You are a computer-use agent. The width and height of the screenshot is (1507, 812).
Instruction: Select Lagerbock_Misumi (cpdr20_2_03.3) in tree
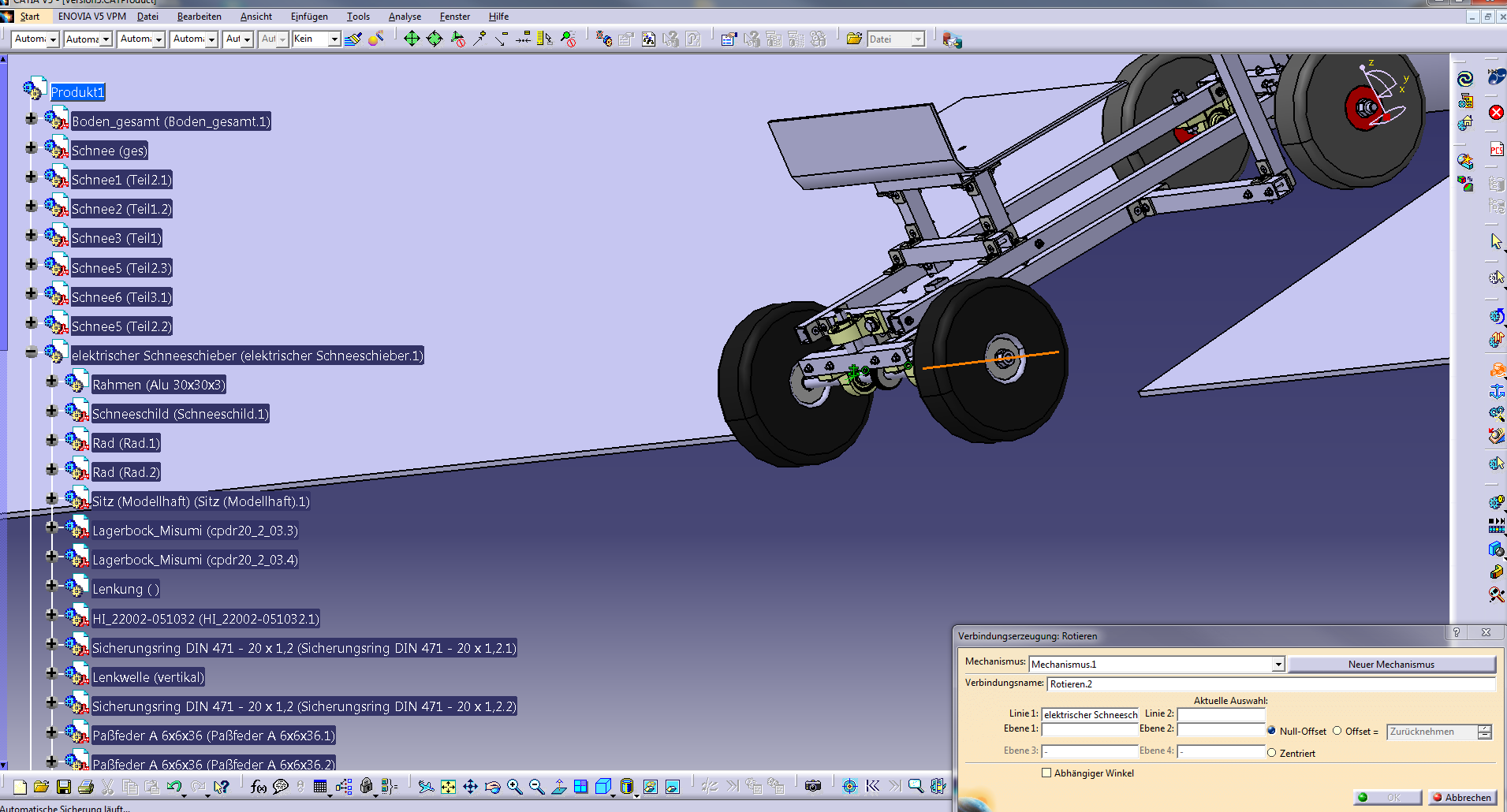195,531
